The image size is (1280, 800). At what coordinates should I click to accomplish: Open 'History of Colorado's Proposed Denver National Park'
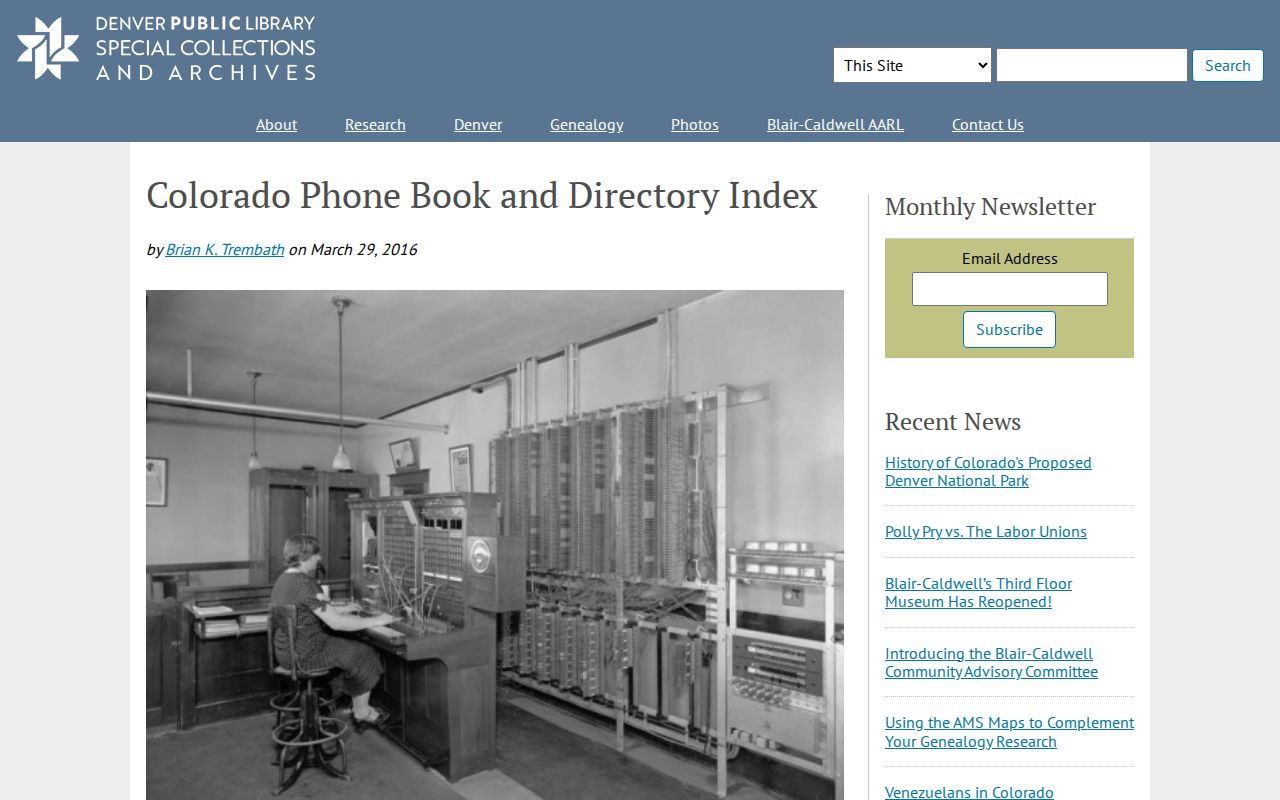988,471
